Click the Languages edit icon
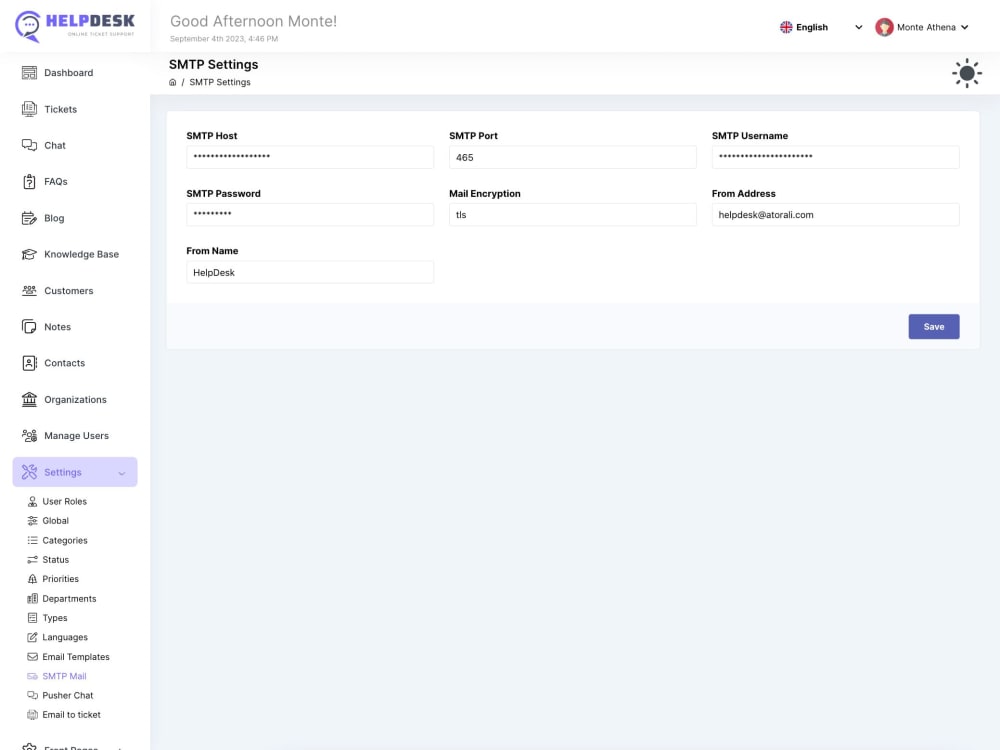1000x750 pixels. [x=33, y=637]
